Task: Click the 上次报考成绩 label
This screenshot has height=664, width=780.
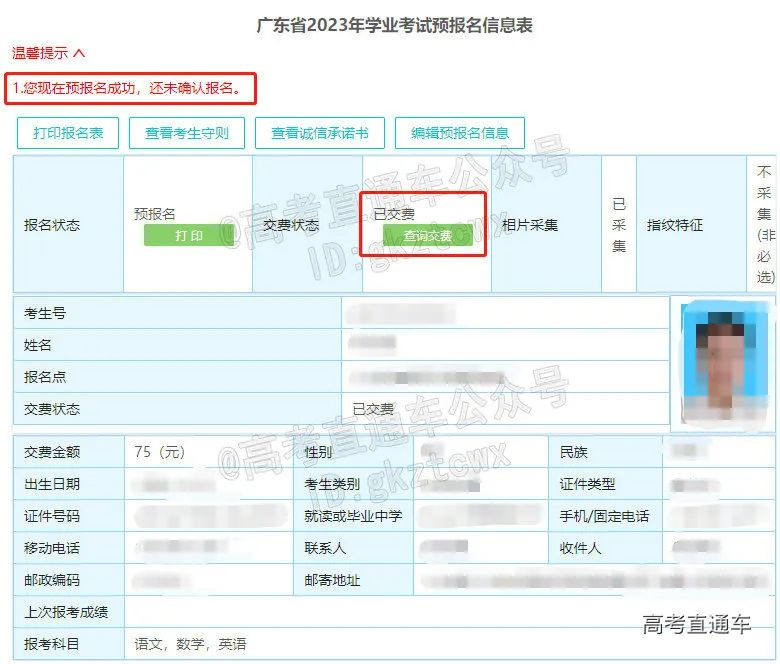Action: pos(66,612)
